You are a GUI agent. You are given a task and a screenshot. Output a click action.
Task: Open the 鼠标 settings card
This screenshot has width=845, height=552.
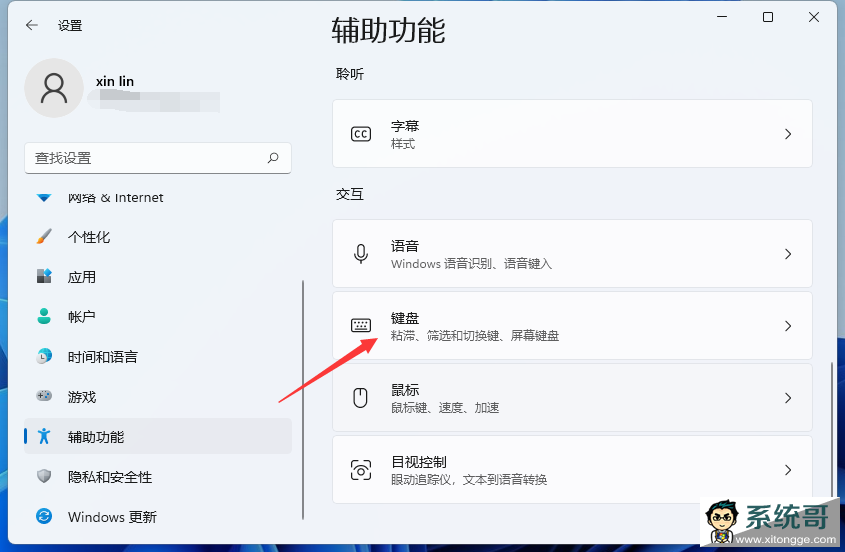[x=572, y=398]
